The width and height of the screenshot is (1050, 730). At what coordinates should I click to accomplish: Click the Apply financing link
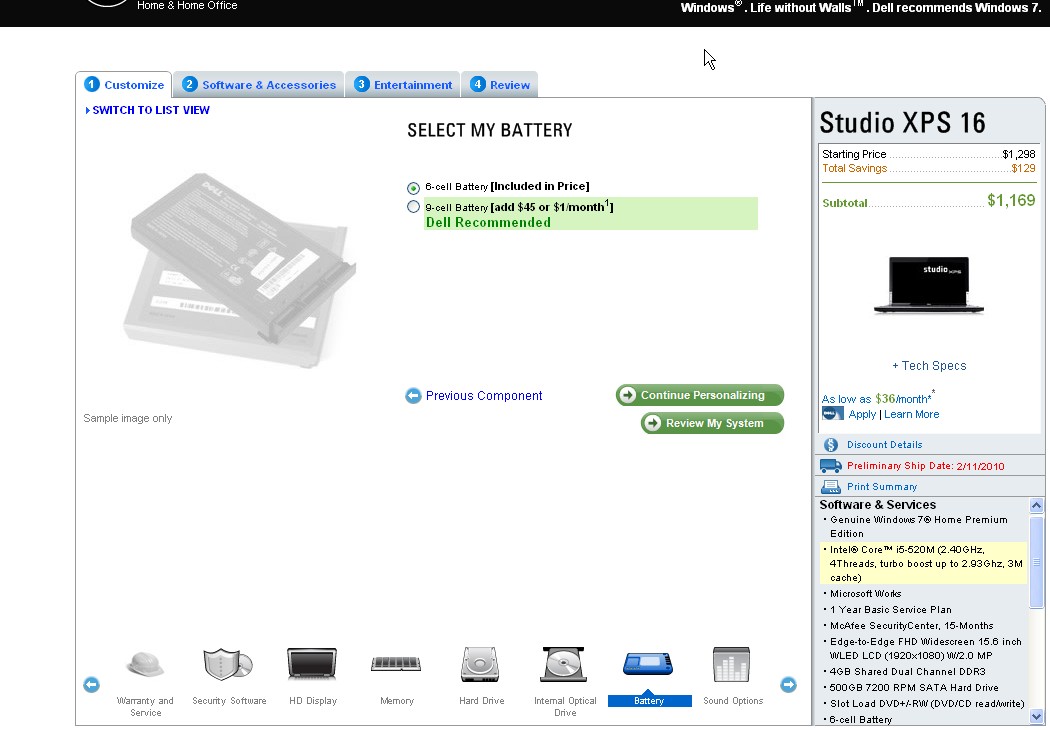tap(862, 414)
